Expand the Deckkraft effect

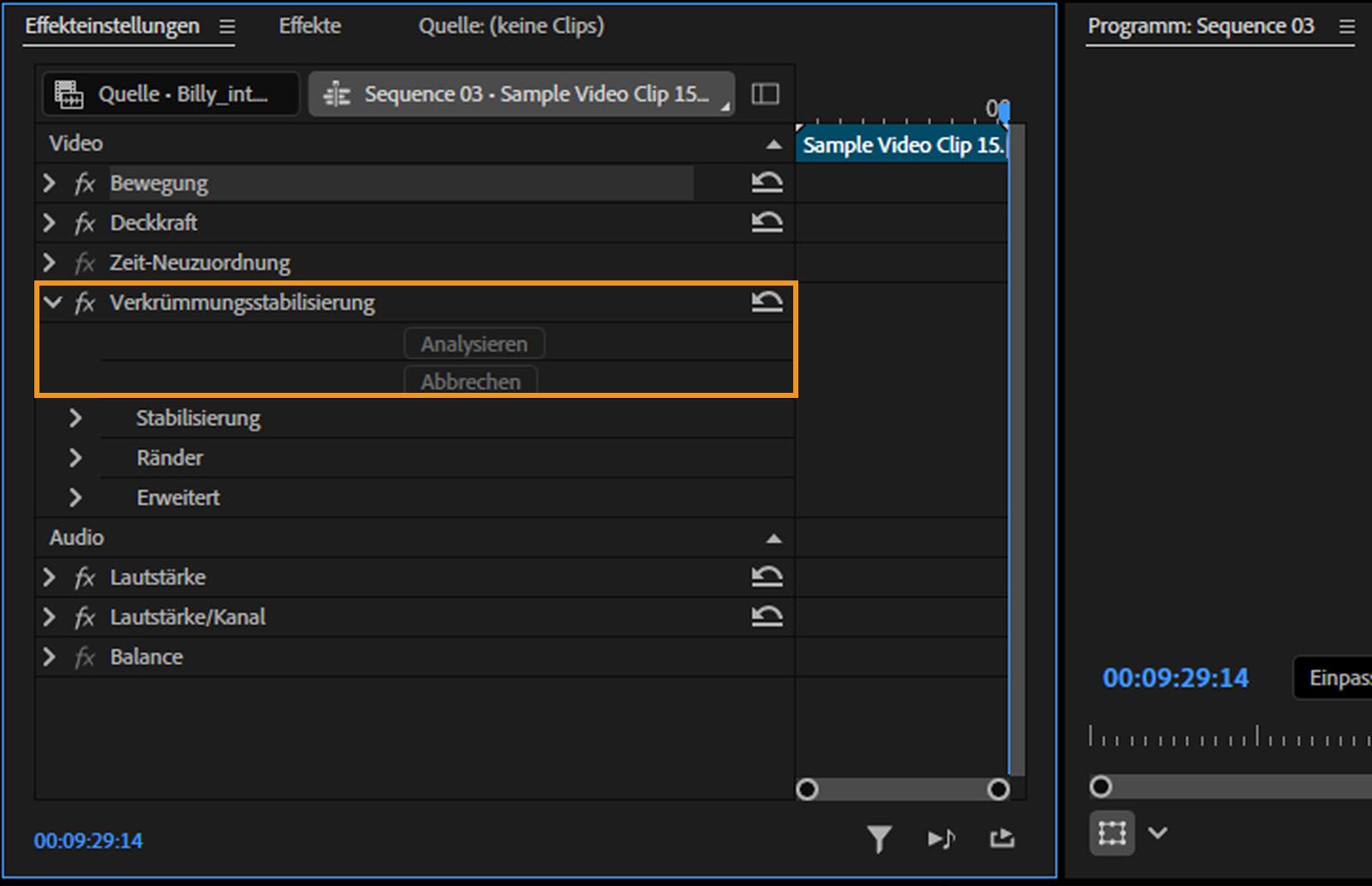coord(50,223)
